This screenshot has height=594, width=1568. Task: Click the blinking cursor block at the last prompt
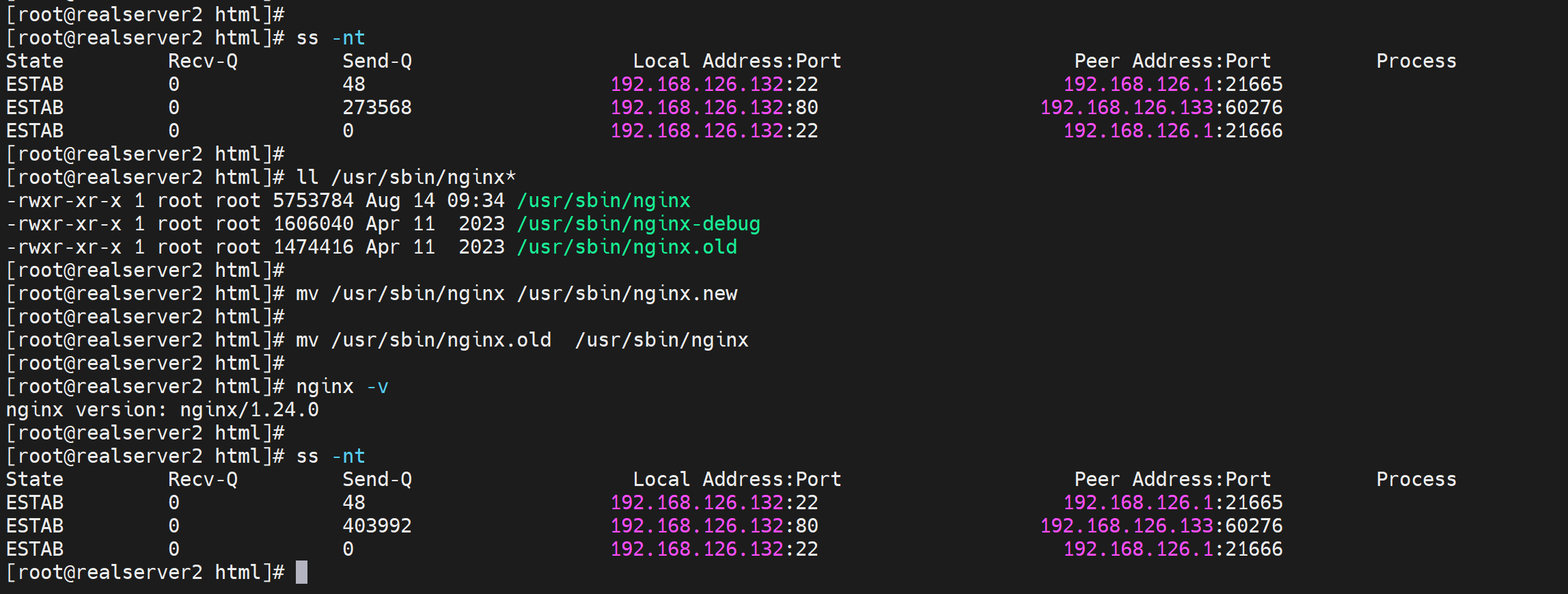(301, 572)
